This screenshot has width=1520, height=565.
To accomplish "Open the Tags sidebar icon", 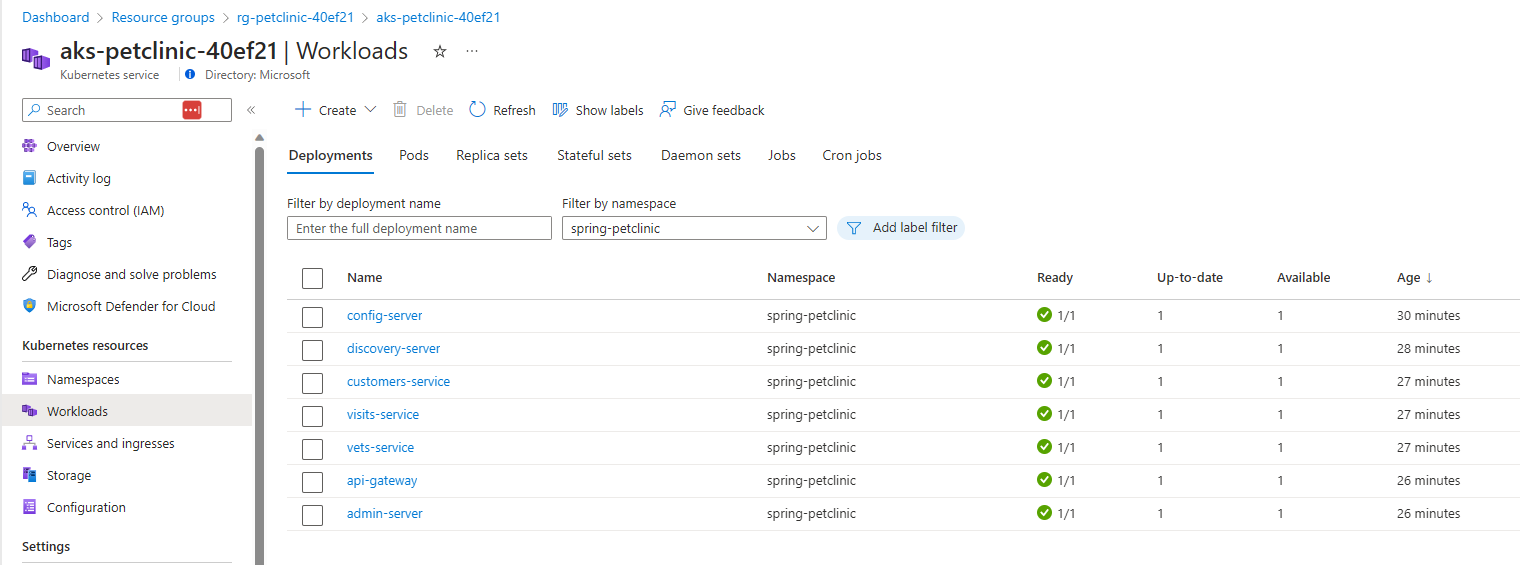I will point(30,242).
